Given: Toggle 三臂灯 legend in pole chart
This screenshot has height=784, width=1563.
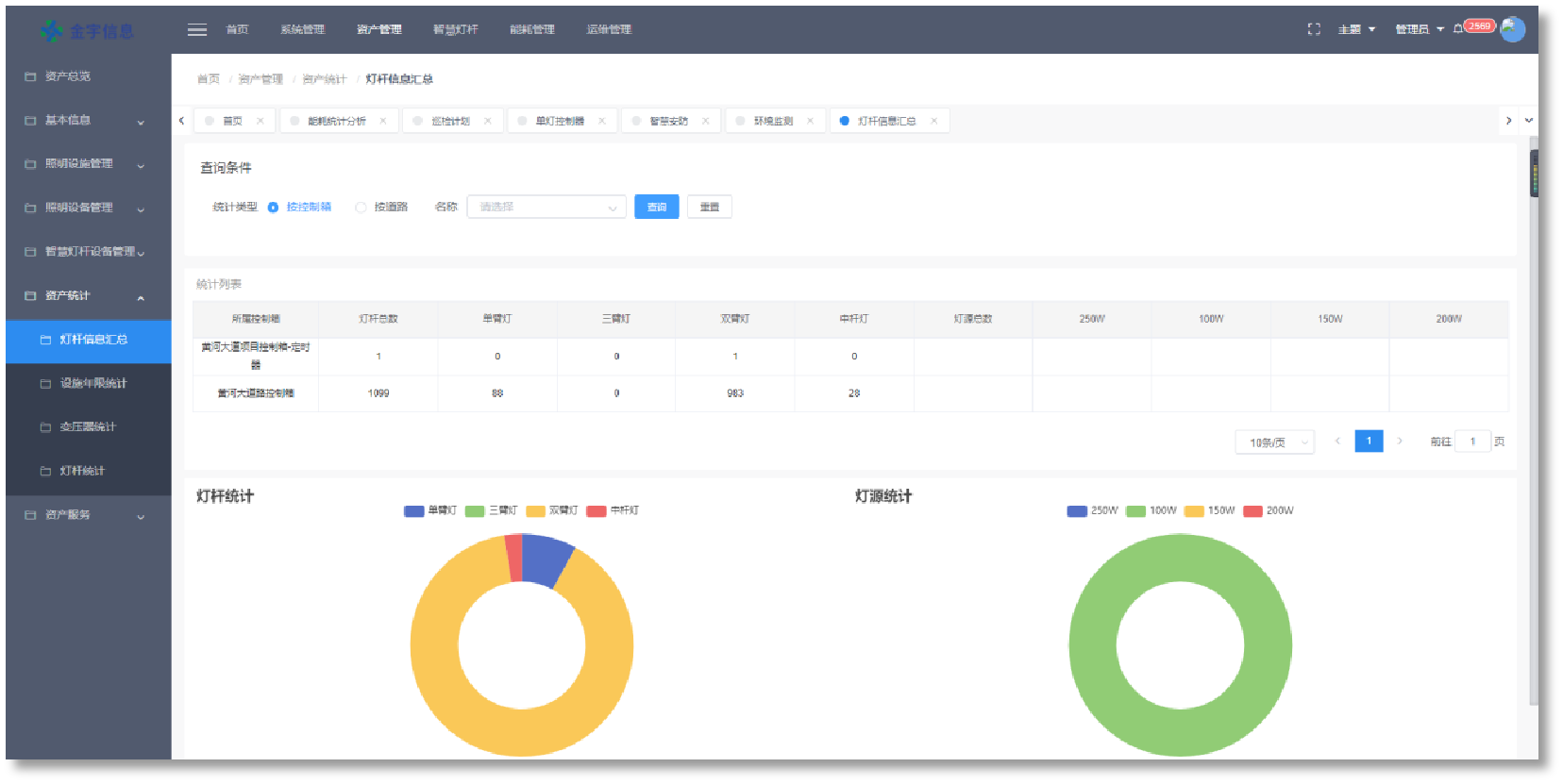Looking at the screenshot, I should pyautogui.click(x=492, y=510).
